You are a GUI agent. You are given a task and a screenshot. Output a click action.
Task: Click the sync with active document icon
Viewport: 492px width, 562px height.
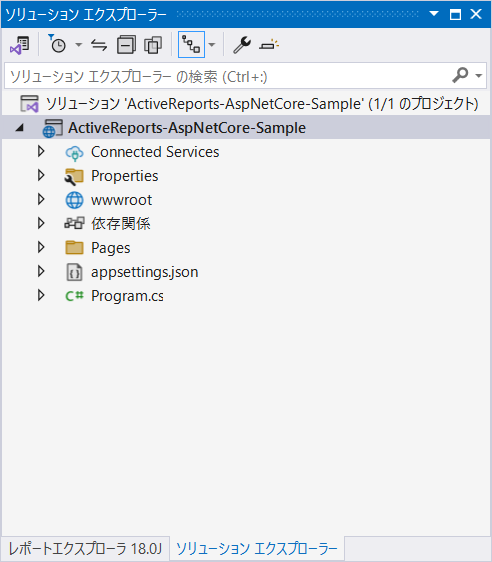click(99, 45)
